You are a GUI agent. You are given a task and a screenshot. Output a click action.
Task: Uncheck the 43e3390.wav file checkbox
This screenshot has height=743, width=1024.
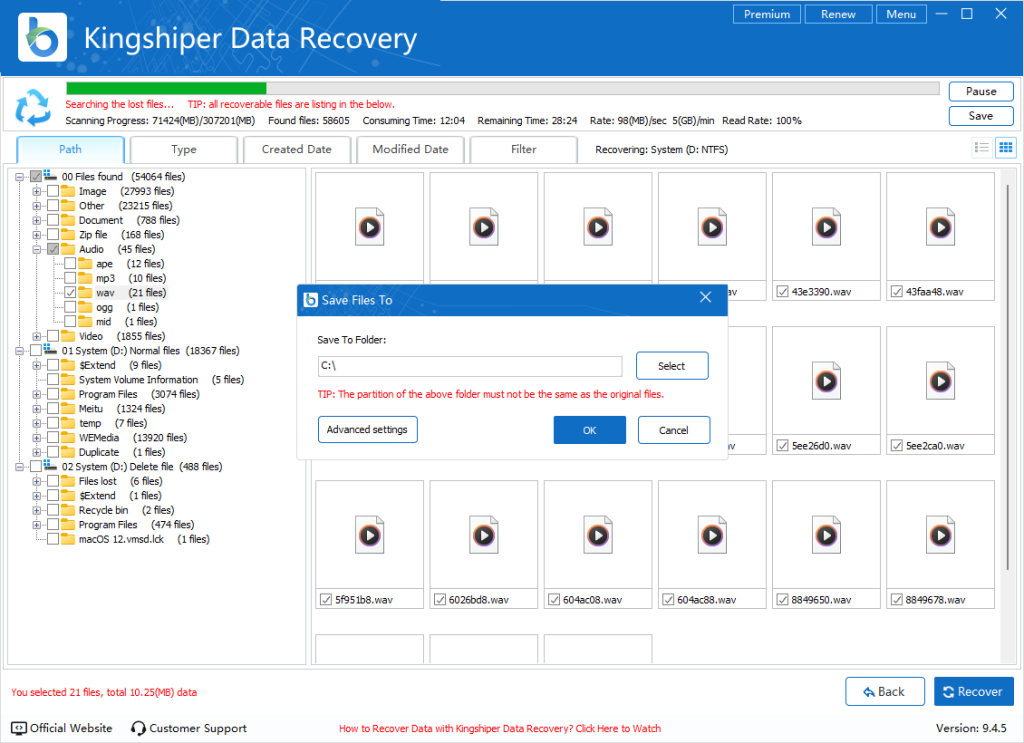[782, 291]
